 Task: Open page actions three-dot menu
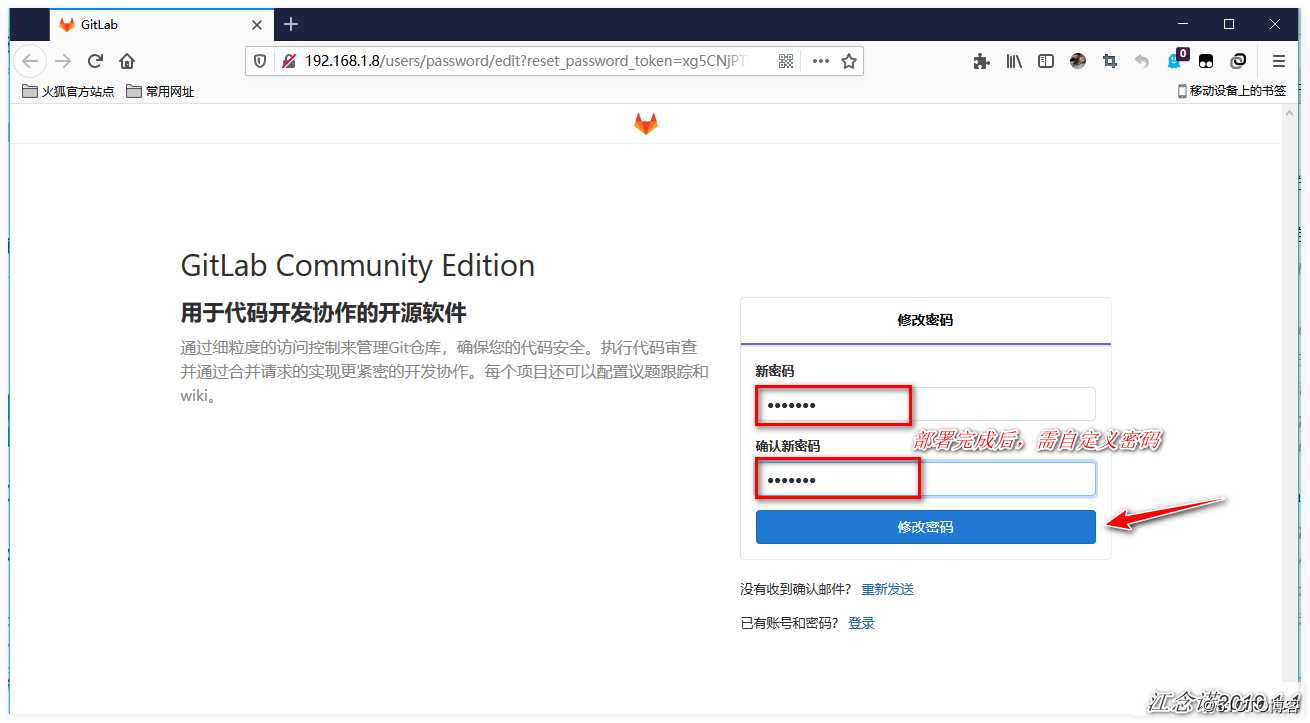click(x=821, y=61)
